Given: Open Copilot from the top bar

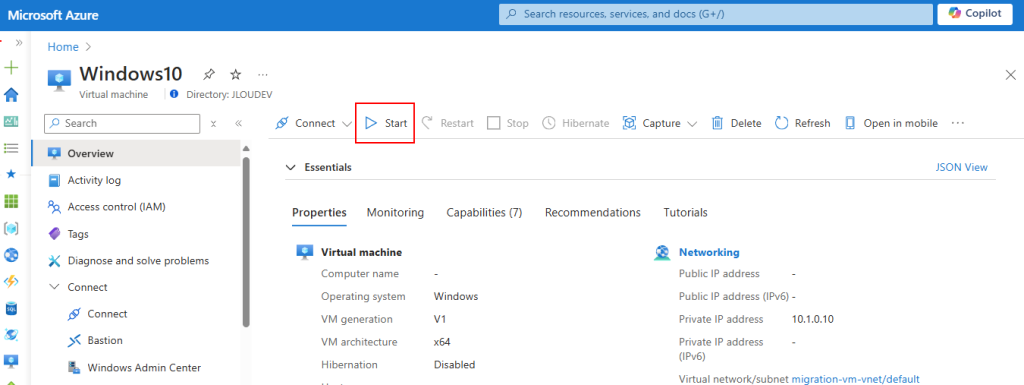Looking at the screenshot, I should pos(975,14).
